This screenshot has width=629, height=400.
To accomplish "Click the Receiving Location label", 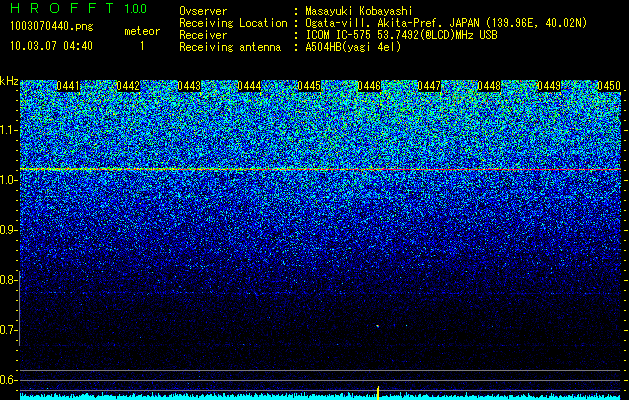I will (x=233, y=24).
